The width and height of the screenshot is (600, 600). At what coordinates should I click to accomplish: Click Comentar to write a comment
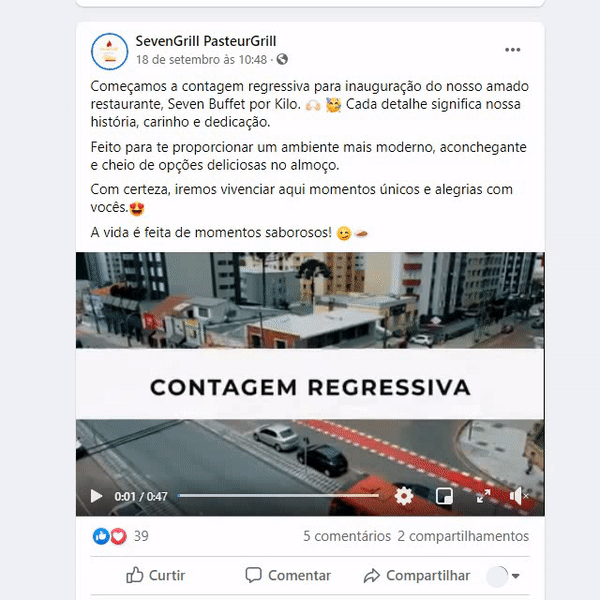pos(288,575)
